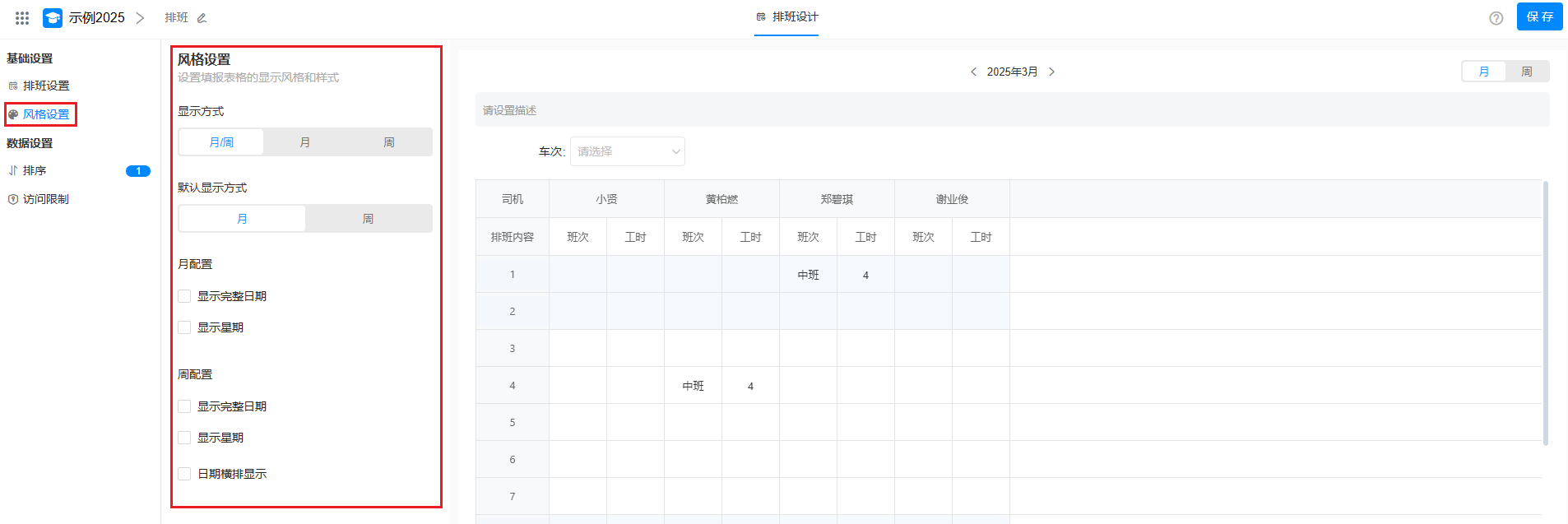Check 显示星期 under 周配置
Screen dimensions: 1568x524
pos(184,438)
